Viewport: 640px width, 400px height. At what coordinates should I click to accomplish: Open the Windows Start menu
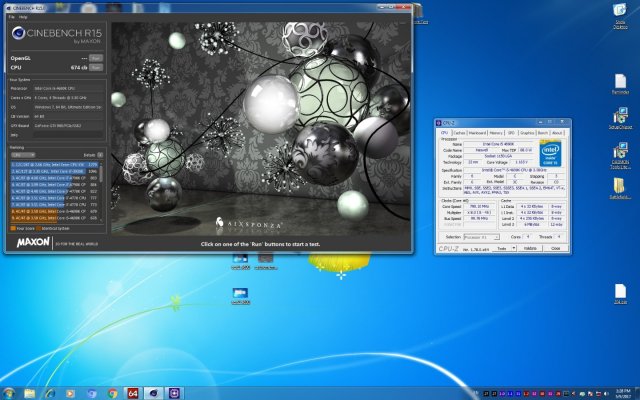tap(8, 393)
